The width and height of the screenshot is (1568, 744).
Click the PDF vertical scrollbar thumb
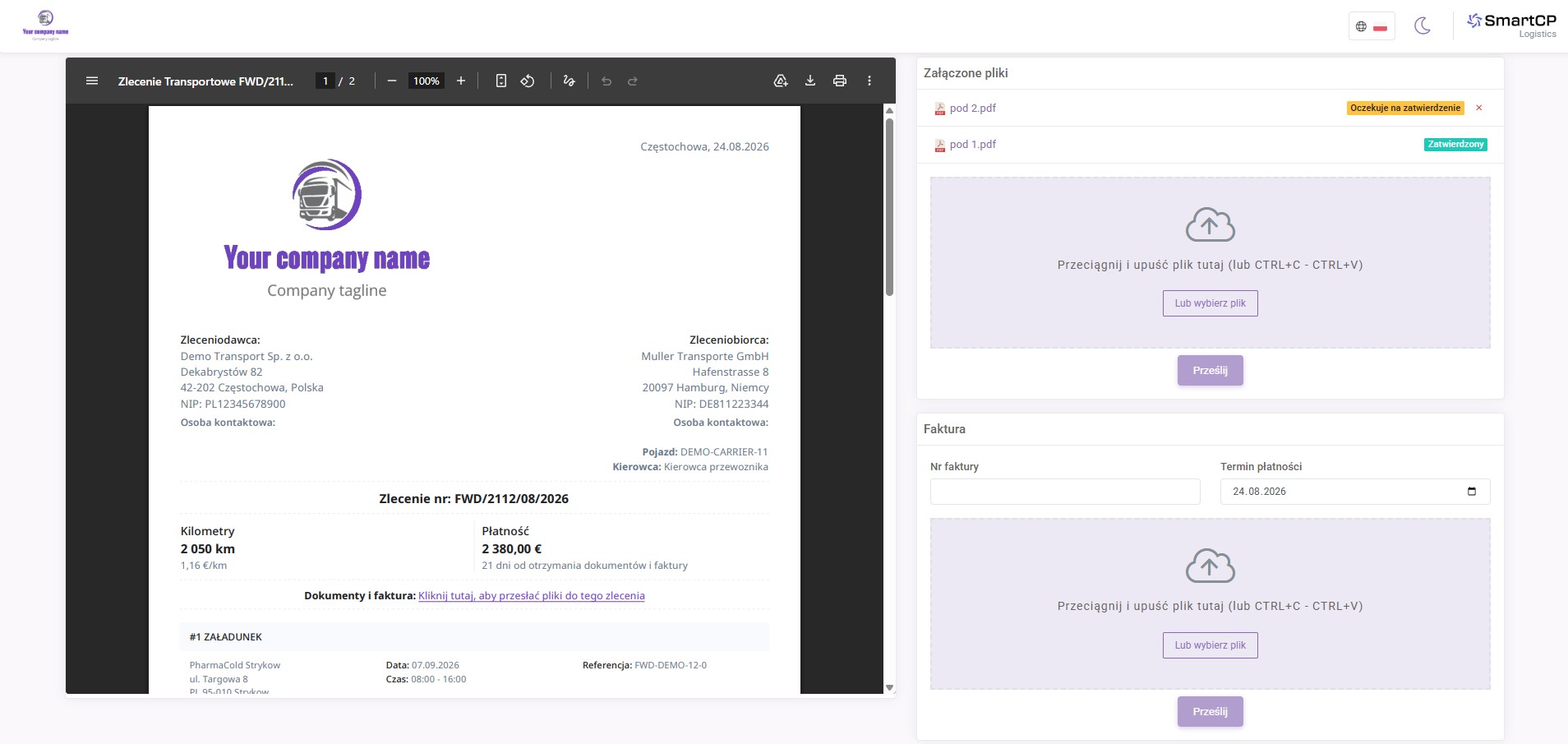tap(889, 207)
